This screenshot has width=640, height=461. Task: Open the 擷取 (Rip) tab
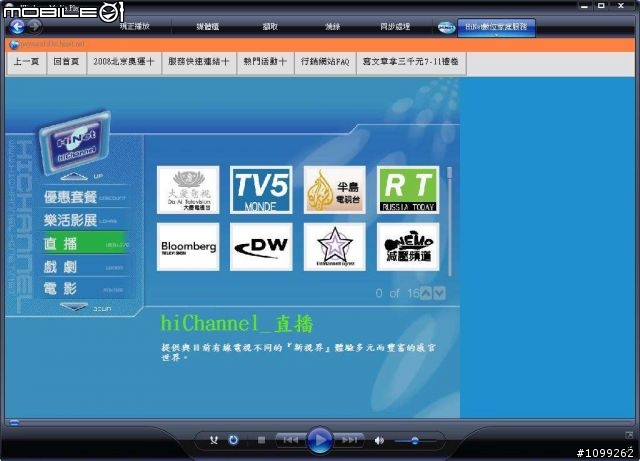point(270,27)
